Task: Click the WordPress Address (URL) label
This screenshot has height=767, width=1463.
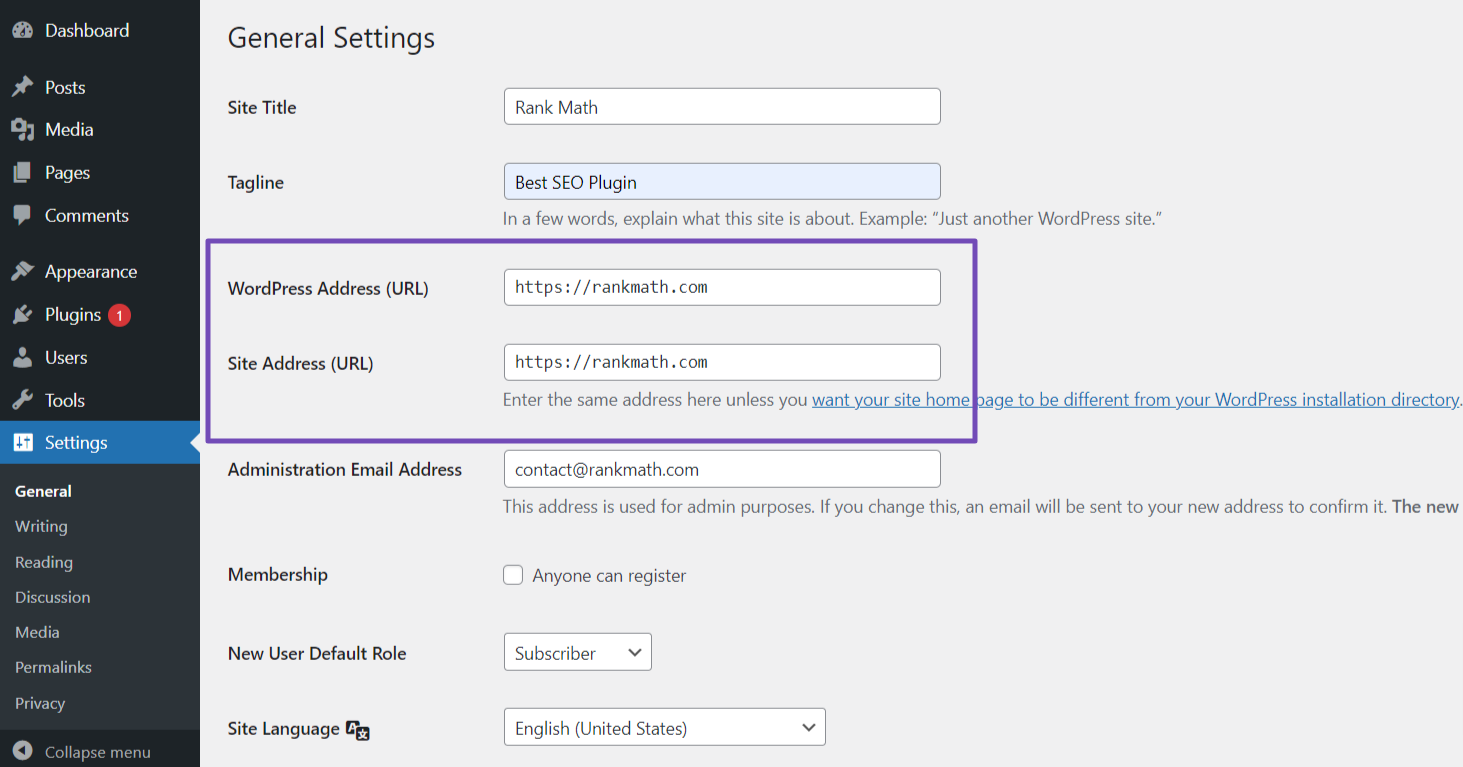Action: coord(328,288)
